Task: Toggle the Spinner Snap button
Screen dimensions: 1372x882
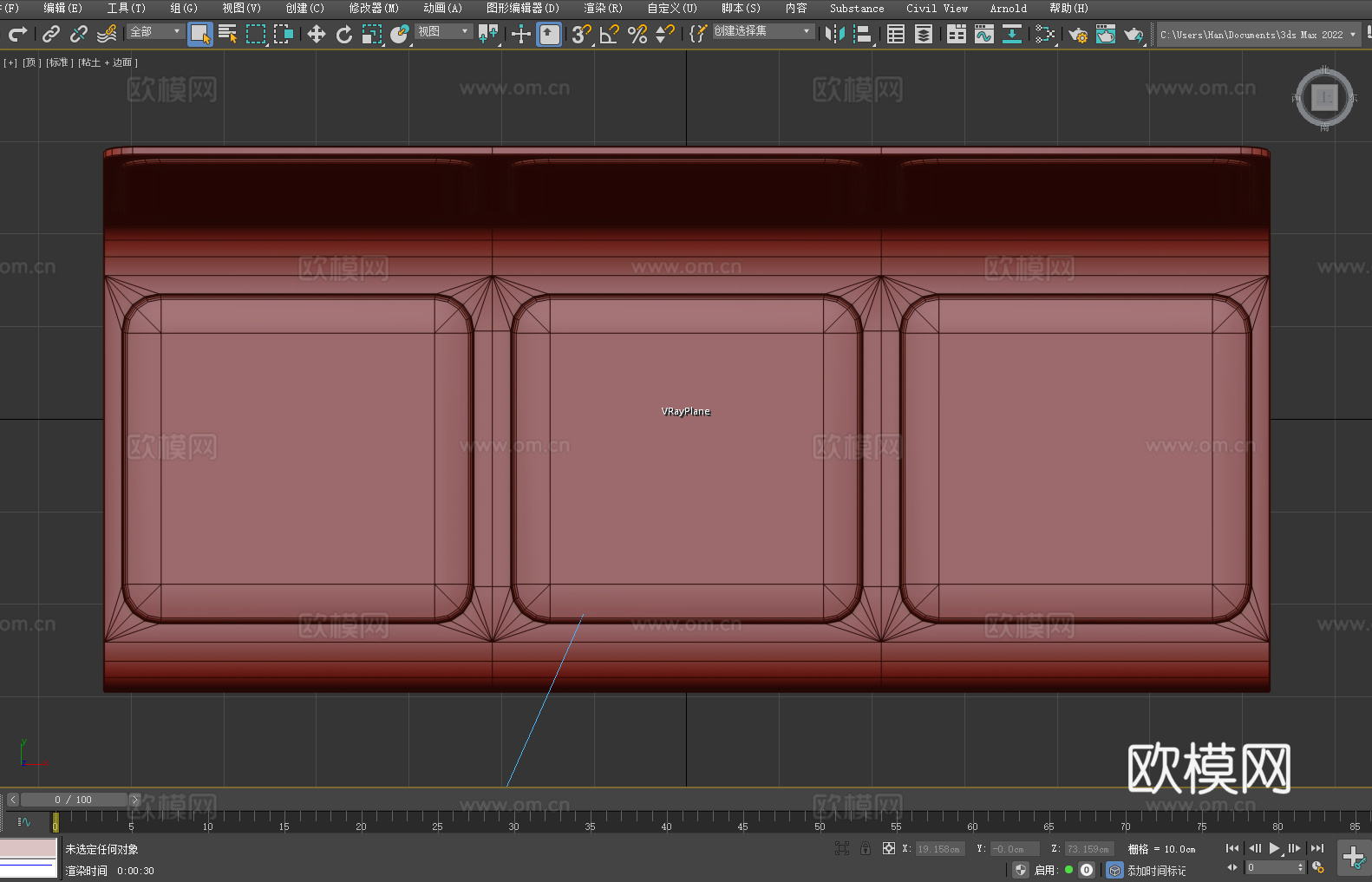Action: [665, 34]
